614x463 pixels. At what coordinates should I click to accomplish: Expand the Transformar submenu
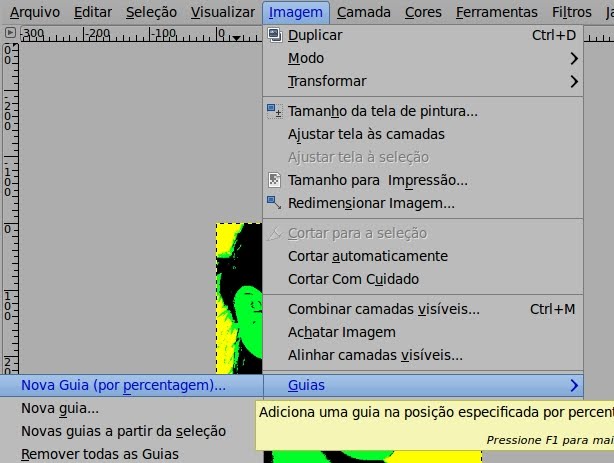pos(423,81)
